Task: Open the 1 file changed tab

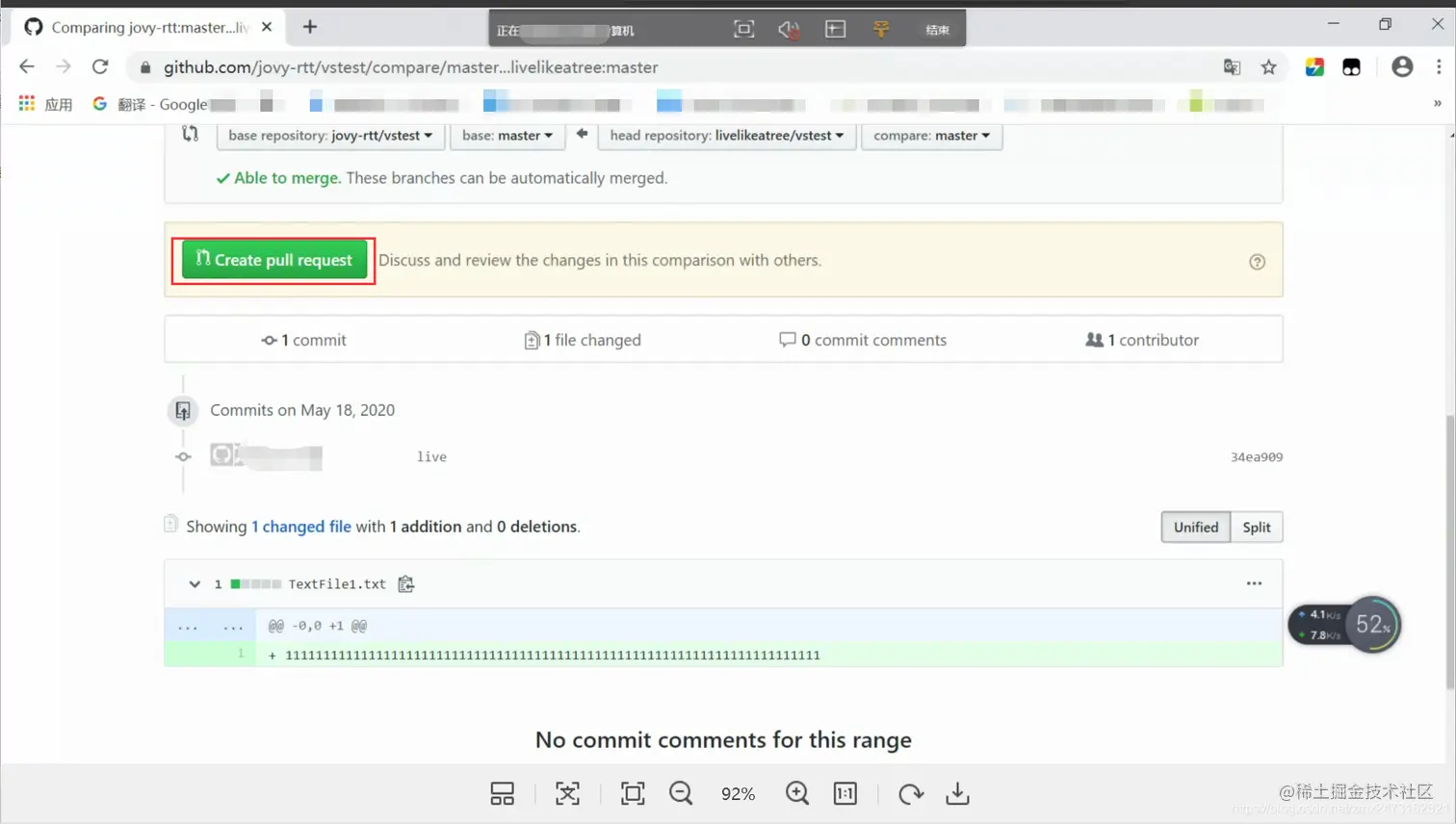Action: click(583, 340)
